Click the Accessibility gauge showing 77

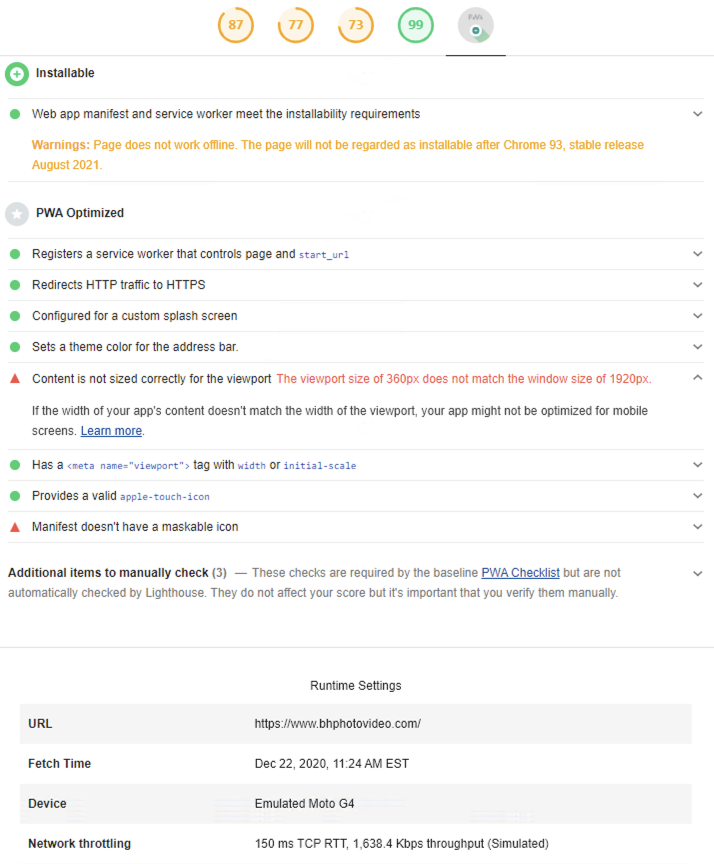(295, 25)
